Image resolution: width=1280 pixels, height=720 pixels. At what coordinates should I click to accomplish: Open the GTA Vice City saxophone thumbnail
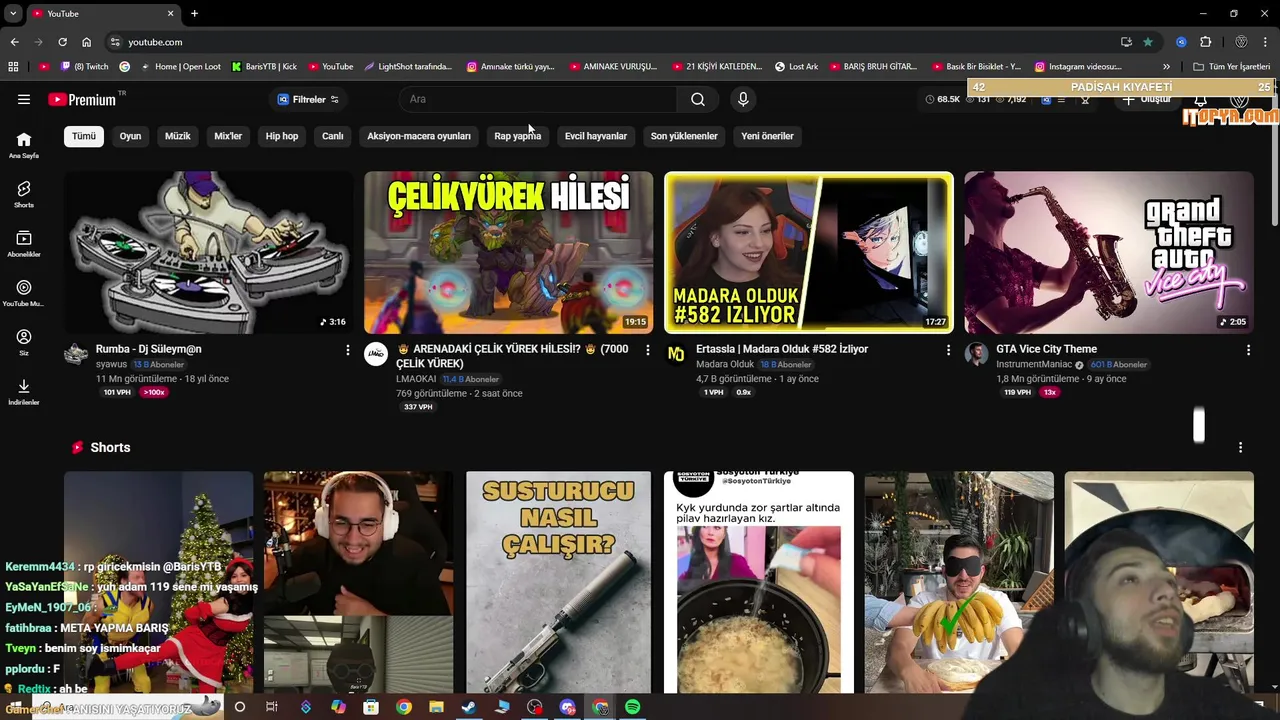click(x=1108, y=252)
